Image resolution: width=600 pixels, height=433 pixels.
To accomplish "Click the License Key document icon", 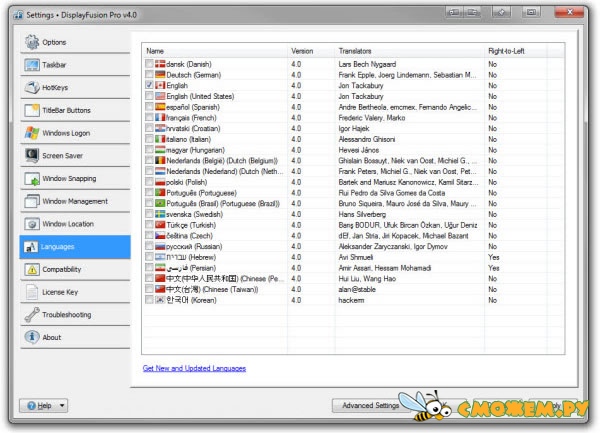I will click(32, 292).
